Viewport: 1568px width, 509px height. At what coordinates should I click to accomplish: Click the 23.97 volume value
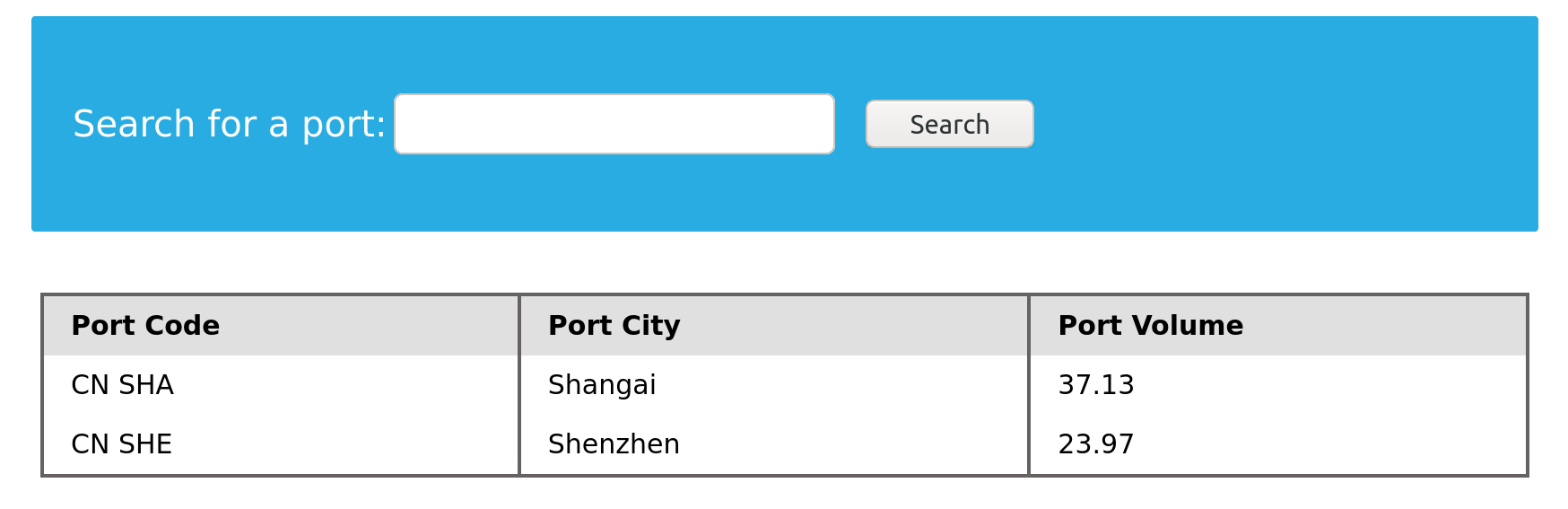(1096, 444)
